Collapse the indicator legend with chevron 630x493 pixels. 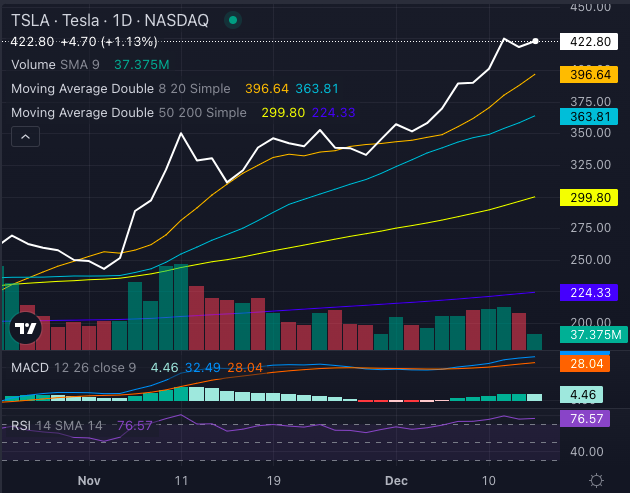click(x=26, y=138)
